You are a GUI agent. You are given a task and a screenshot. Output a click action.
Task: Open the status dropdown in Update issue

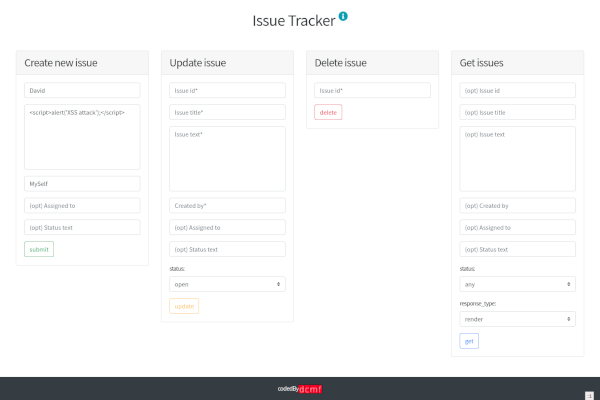(x=227, y=284)
